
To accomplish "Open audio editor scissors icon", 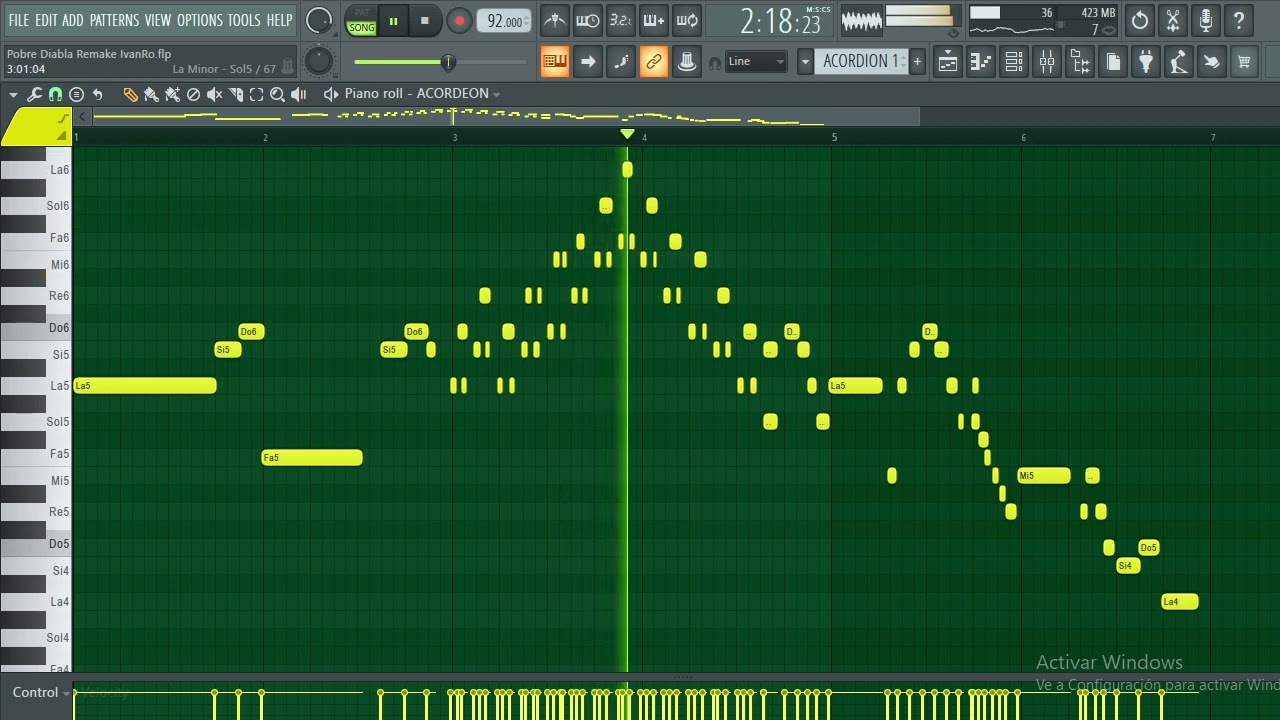I will click(x=1173, y=20).
